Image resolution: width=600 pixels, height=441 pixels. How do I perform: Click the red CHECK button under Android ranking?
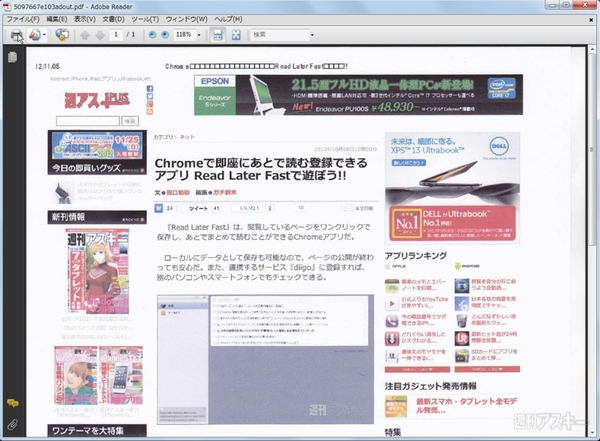click(487, 369)
